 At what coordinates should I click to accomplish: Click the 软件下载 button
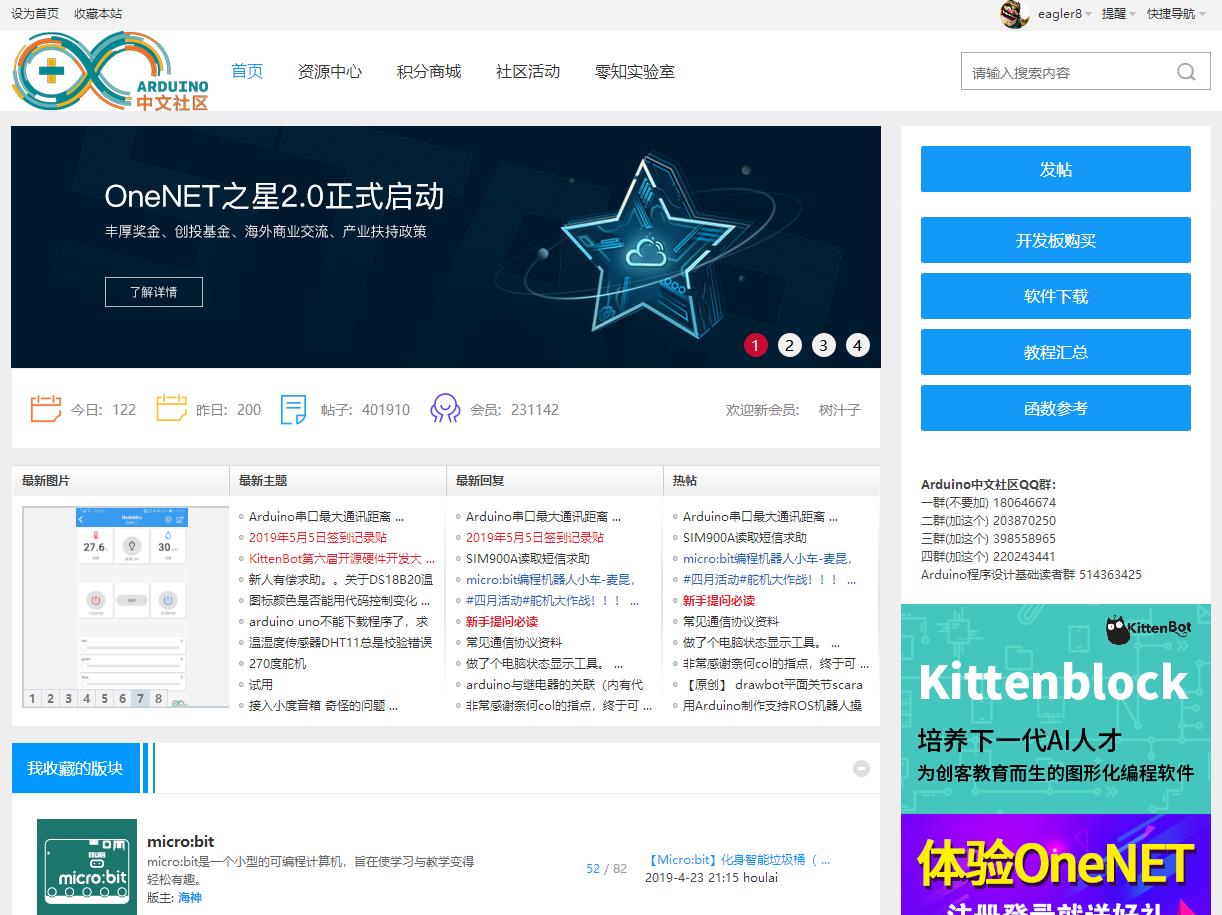[1056, 296]
